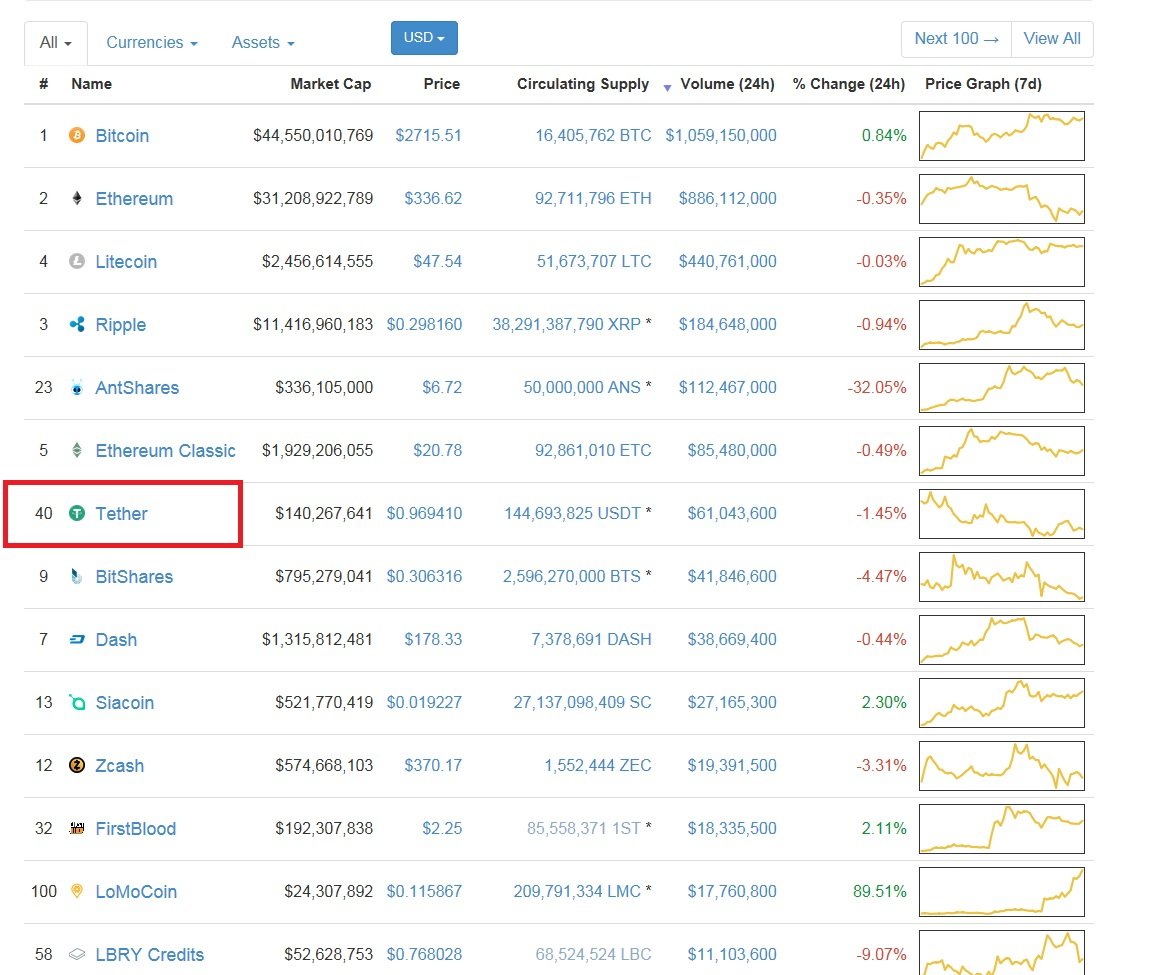Viewport: 1174px width, 975px height.
Task: Click LoMoCoin change value 89.51%
Action: click(879, 891)
